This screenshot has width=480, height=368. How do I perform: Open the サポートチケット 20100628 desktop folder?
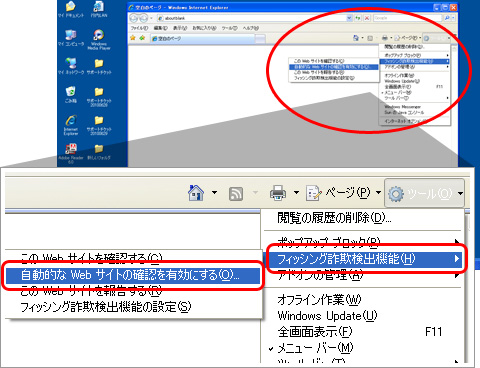pos(99,97)
